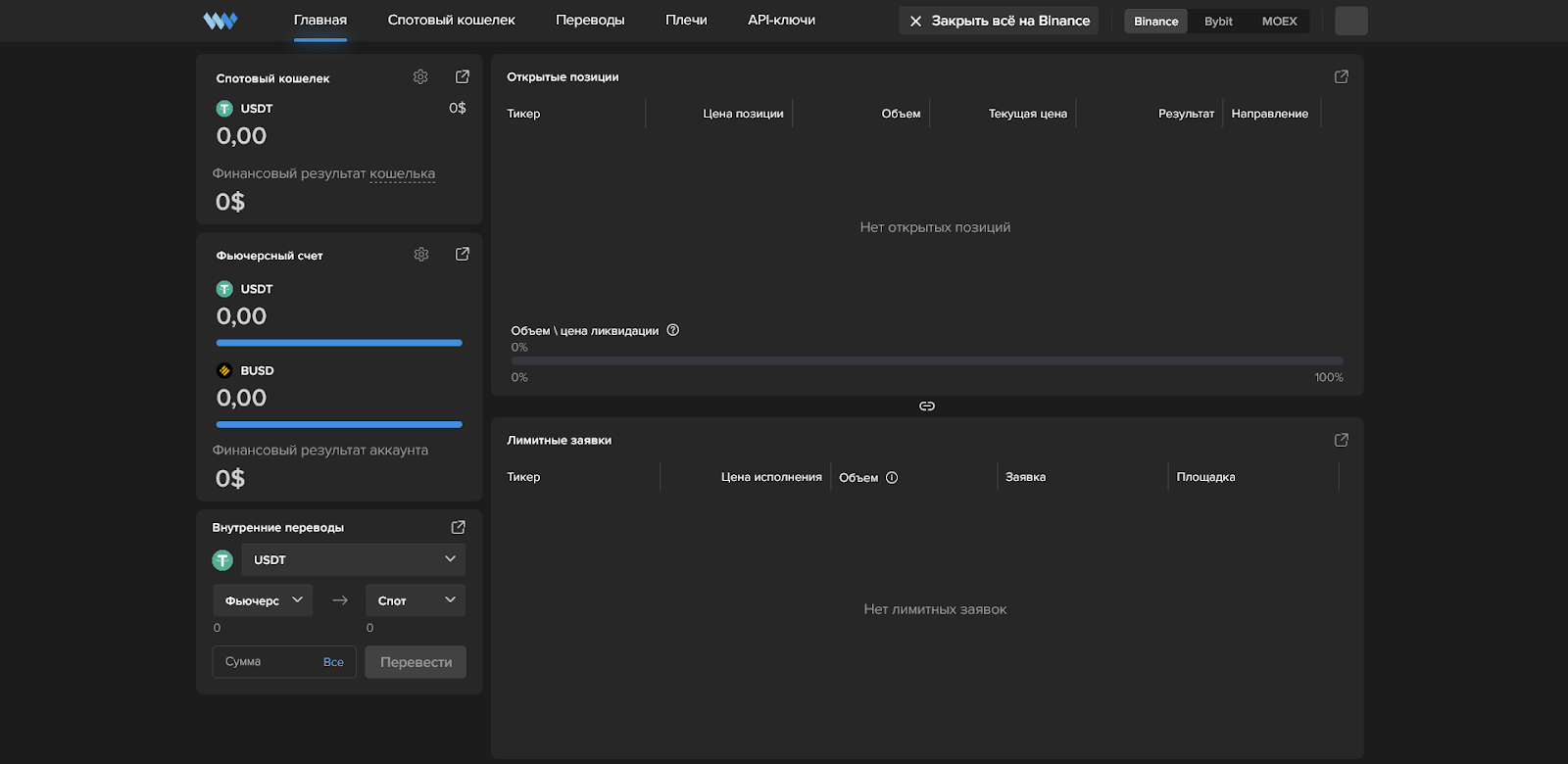Open the API-ключи tab
The image size is (1568, 764).
(781, 21)
